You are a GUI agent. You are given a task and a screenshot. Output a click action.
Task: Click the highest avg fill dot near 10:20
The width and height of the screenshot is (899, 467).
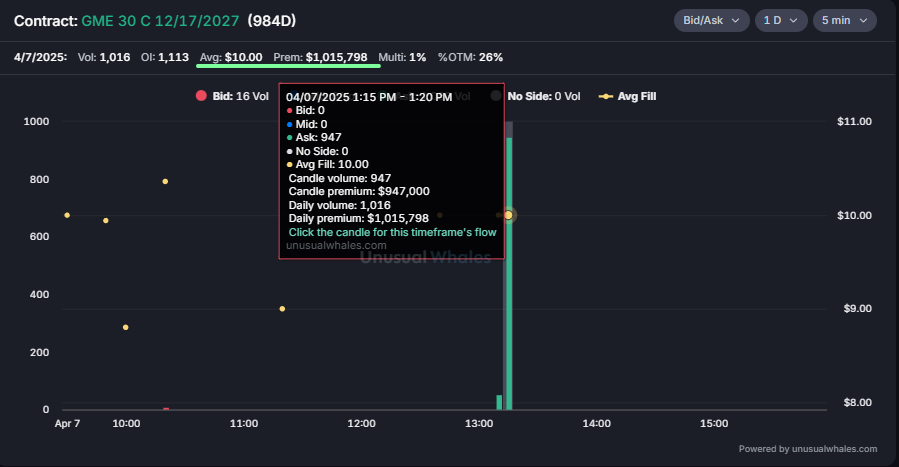coord(165,182)
